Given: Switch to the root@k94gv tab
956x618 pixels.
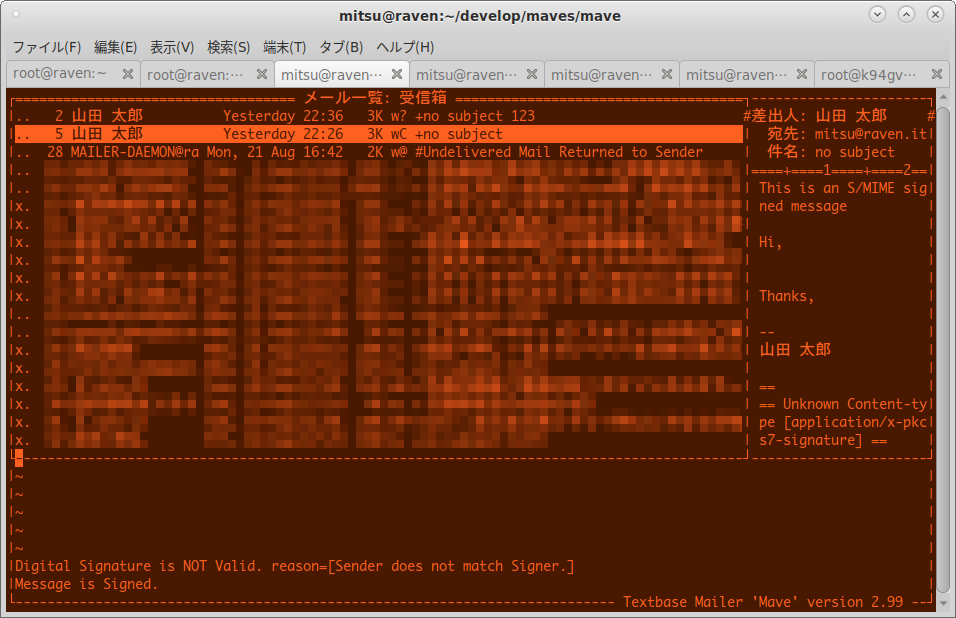Looking at the screenshot, I should coord(870,74).
